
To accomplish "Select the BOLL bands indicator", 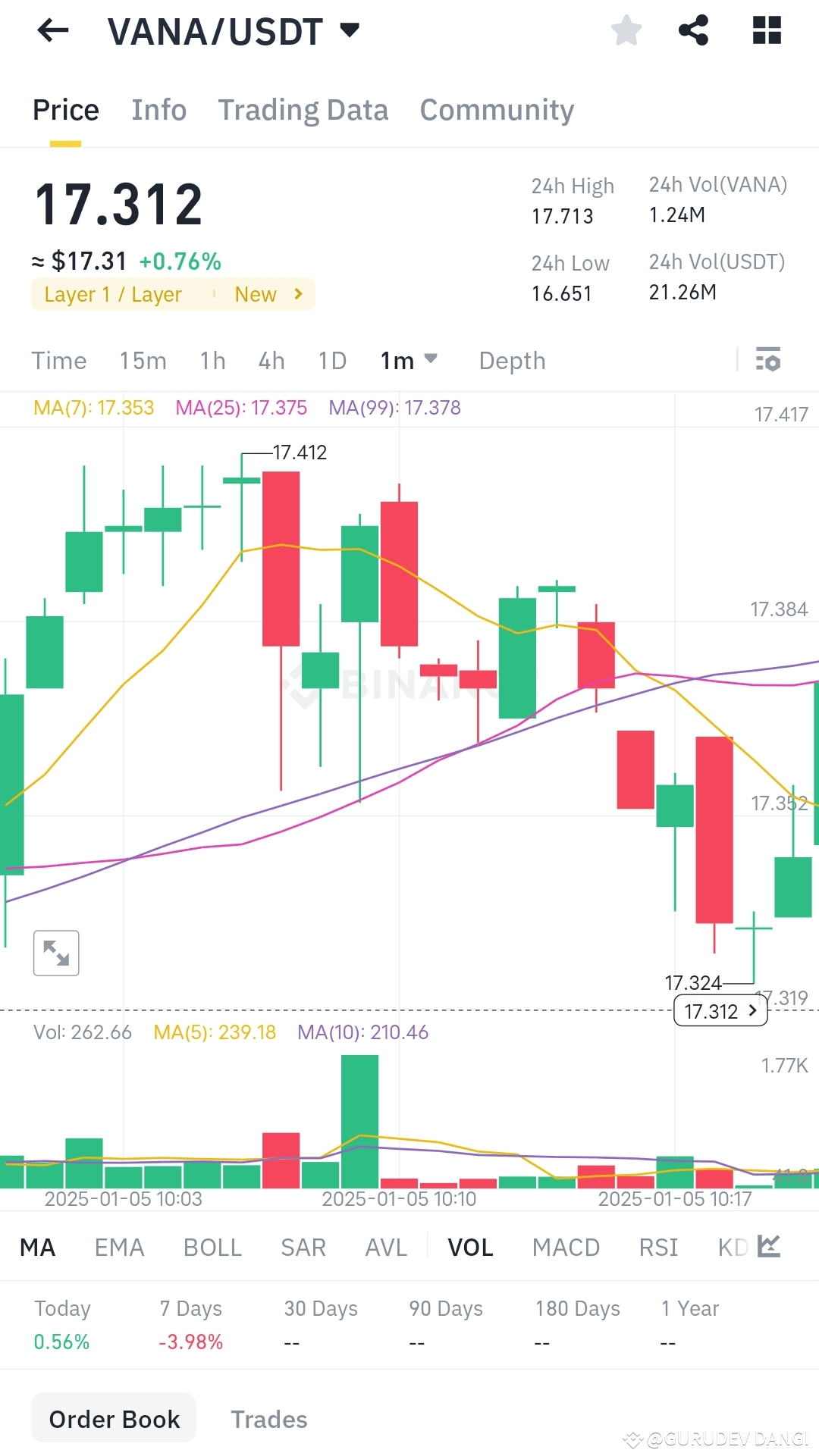I will pyautogui.click(x=212, y=1246).
